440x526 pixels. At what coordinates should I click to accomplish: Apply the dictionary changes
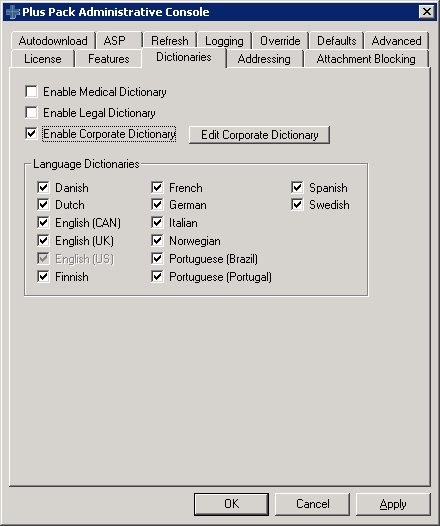click(x=393, y=504)
